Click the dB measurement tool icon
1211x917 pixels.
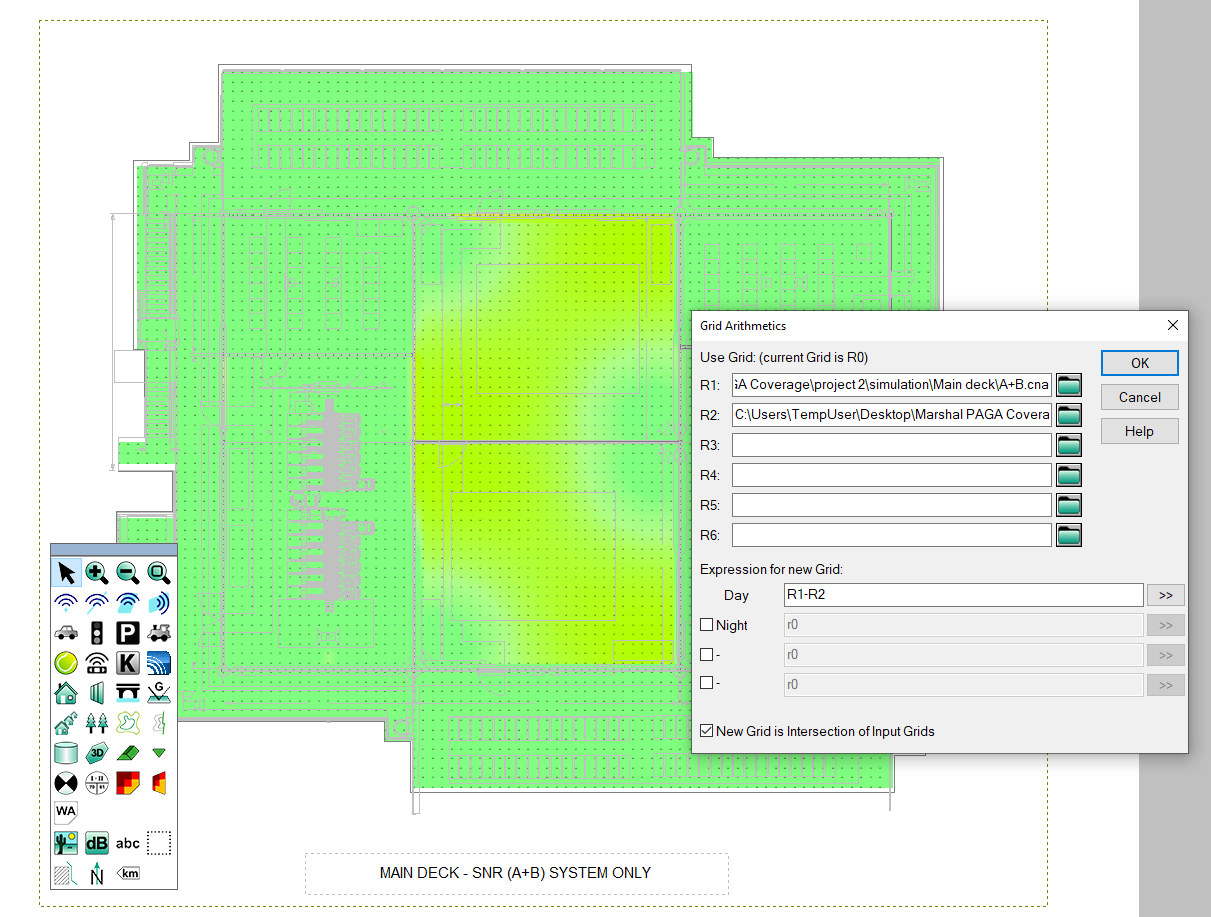[96, 842]
